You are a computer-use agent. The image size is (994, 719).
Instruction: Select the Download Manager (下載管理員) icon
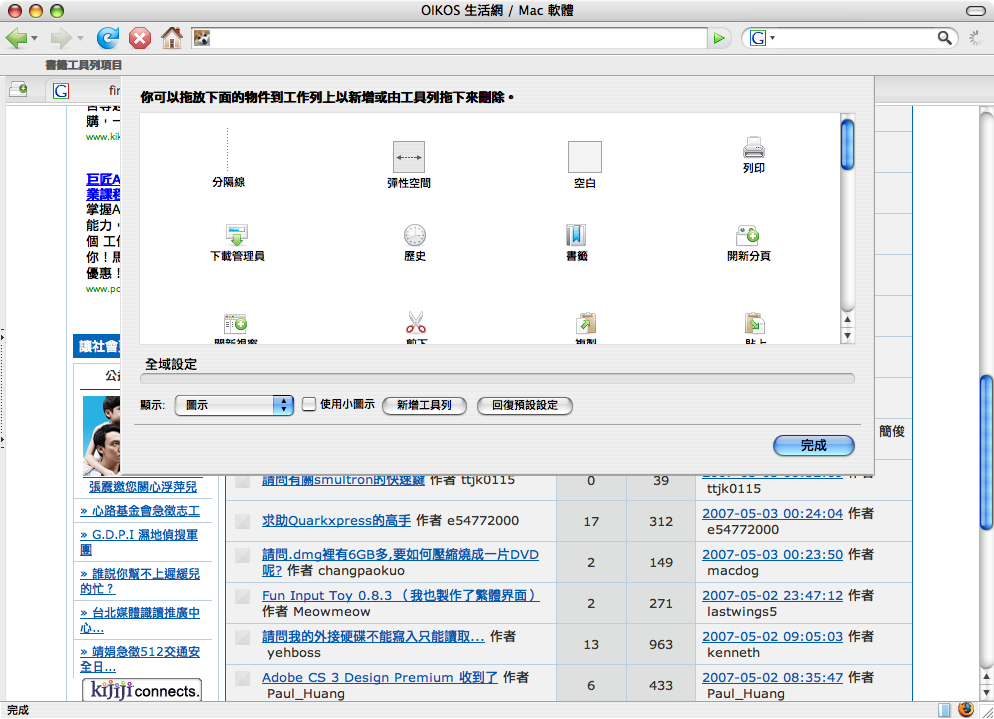[237, 236]
